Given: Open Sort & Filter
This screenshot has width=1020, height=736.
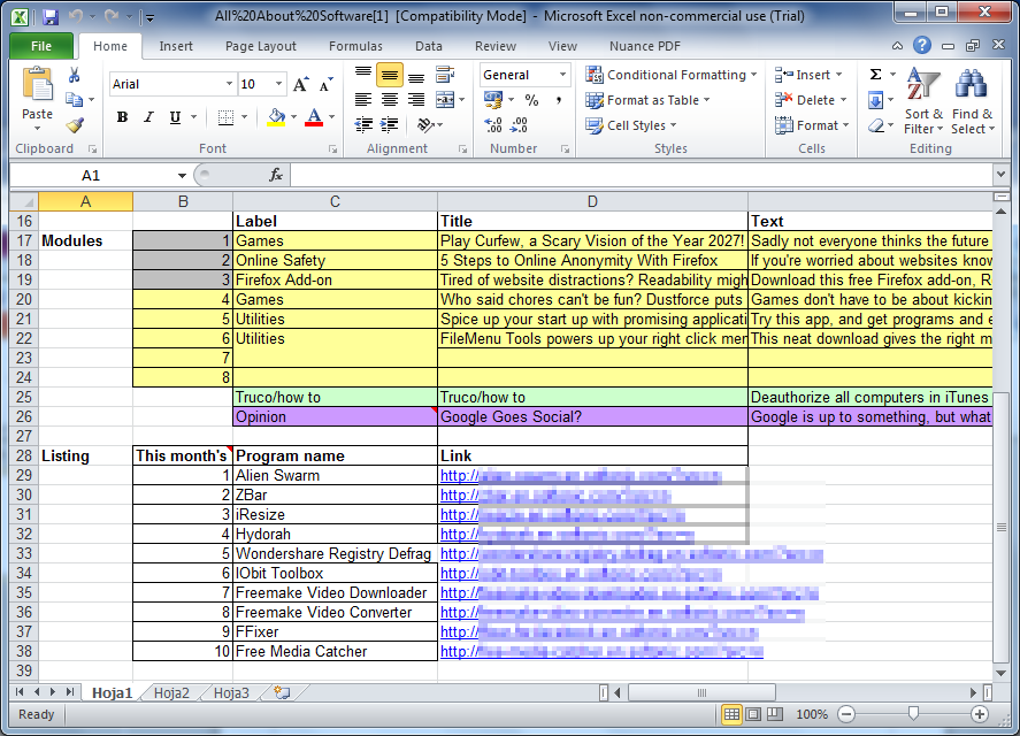Looking at the screenshot, I should pyautogui.click(x=922, y=102).
